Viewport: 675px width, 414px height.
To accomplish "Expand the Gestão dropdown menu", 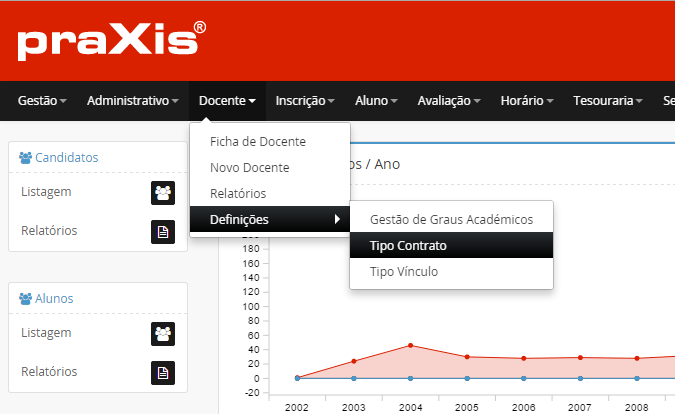I will (42, 101).
